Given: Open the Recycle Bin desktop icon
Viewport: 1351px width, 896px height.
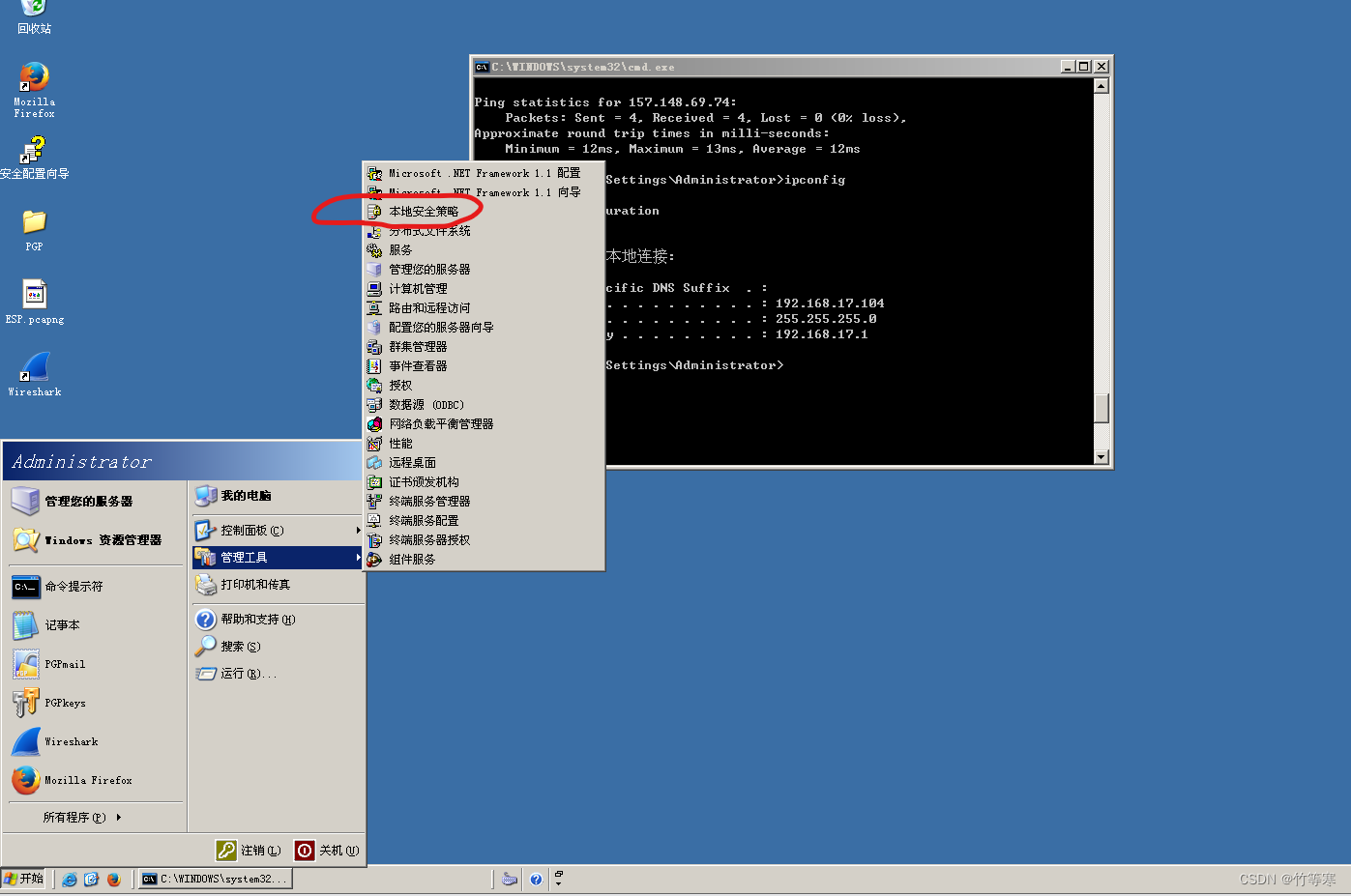Looking at the screenshot, I should coord(34,15).
